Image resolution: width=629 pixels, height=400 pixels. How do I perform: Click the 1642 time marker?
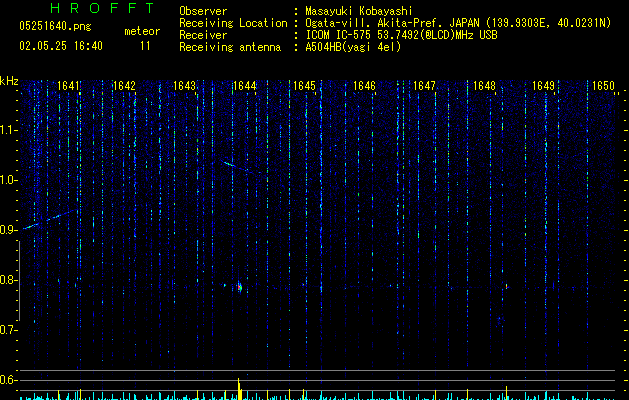pyautogui.click(x=124, y=86)
